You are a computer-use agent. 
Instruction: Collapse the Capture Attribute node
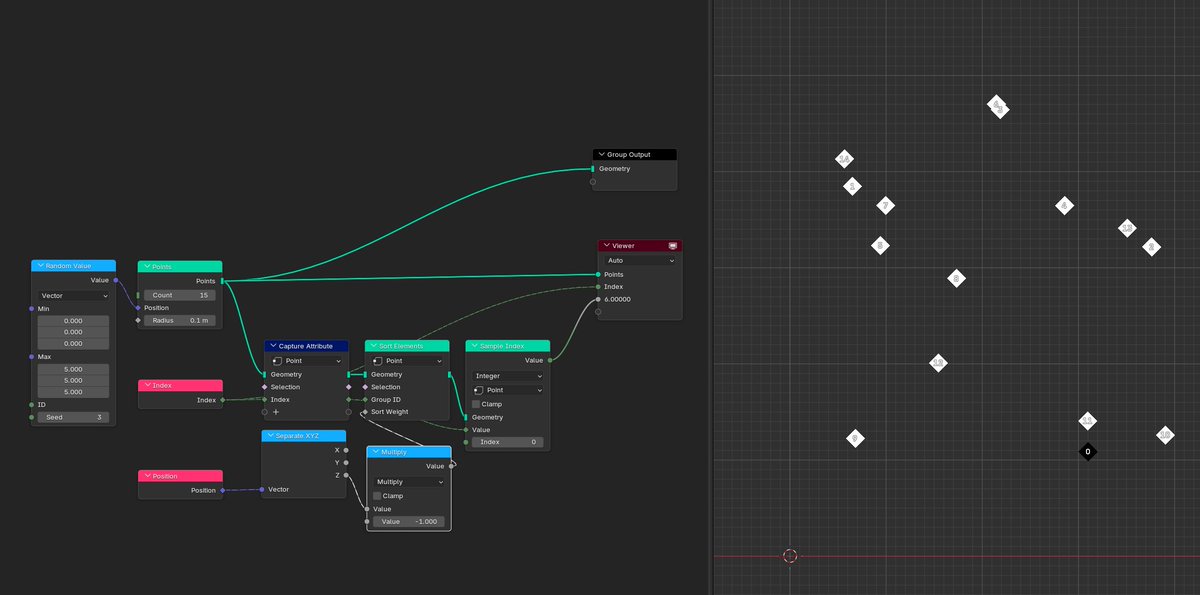tap(272, 346)
